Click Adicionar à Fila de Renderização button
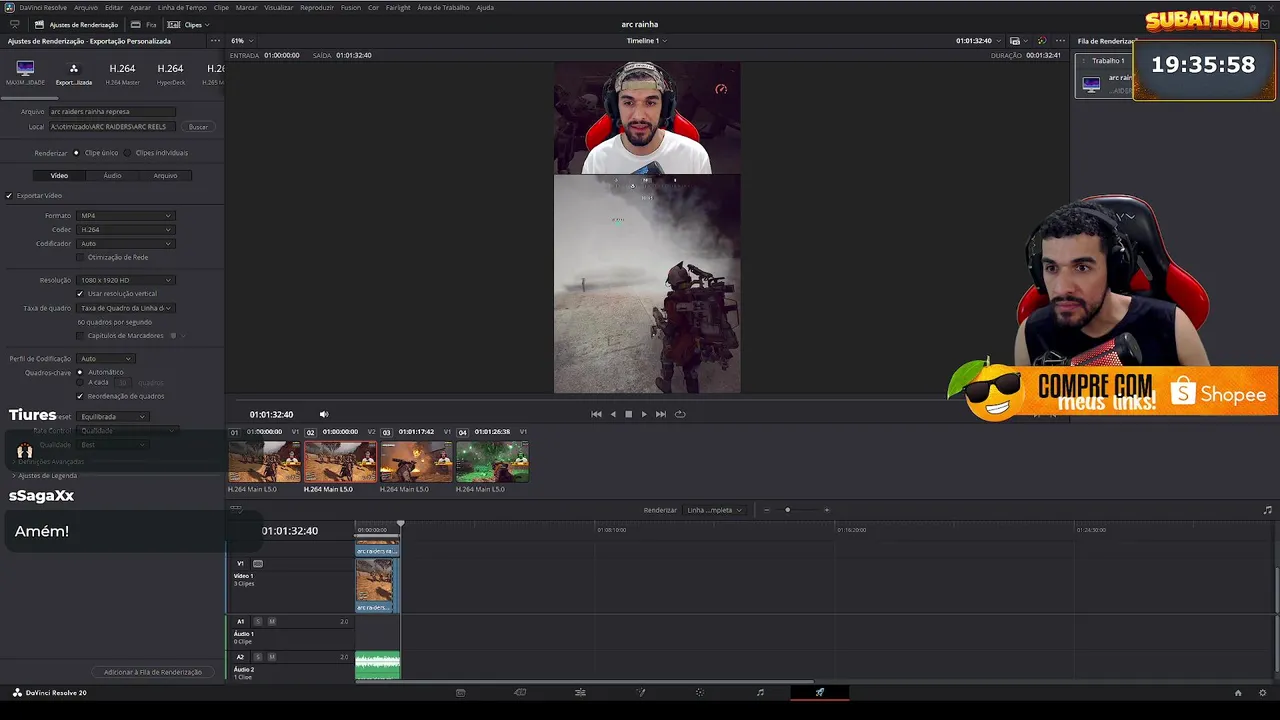This screenshot has height=720, width=1280. point(153,672)
